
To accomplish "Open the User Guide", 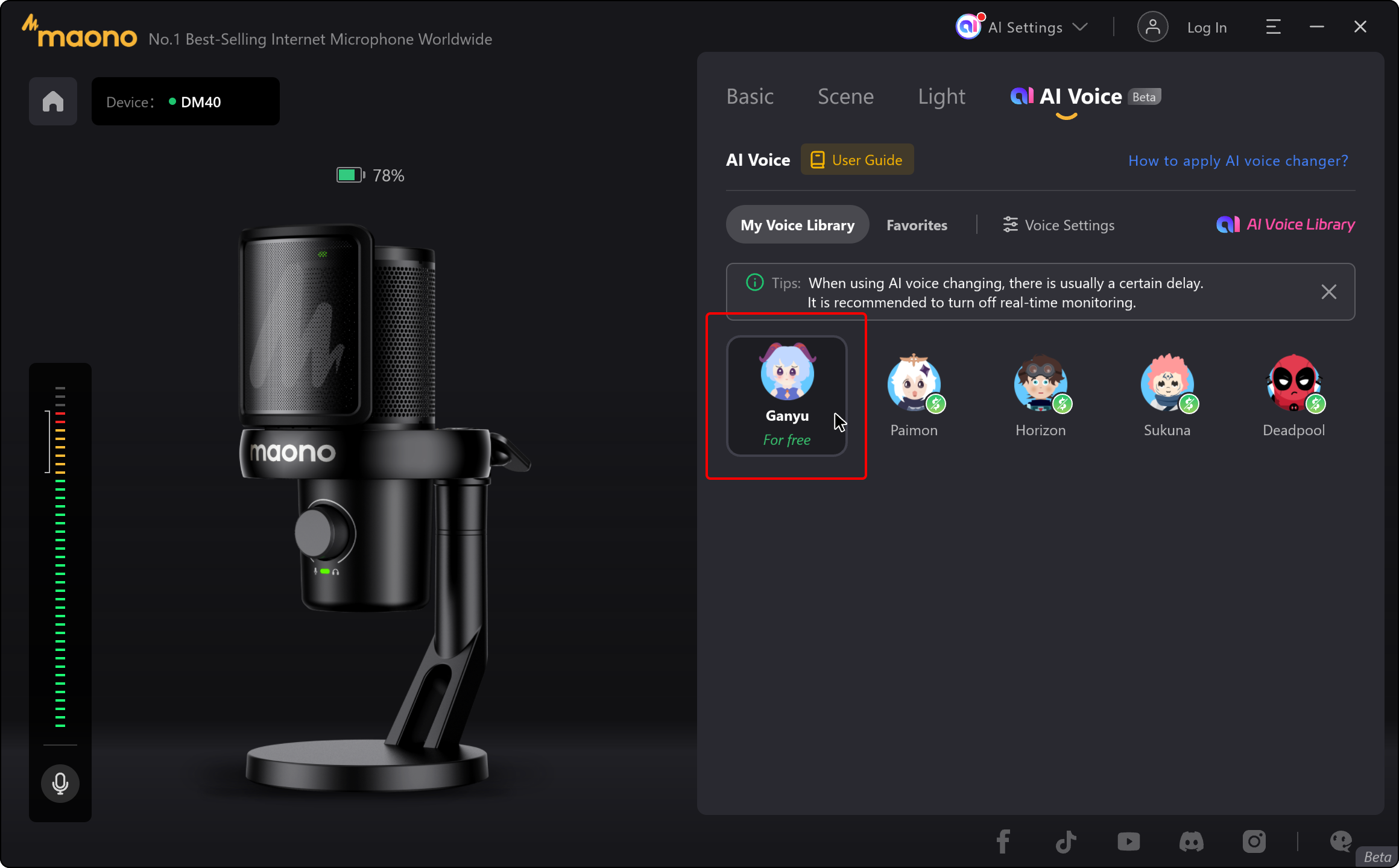I will click(x=857, y=159).
